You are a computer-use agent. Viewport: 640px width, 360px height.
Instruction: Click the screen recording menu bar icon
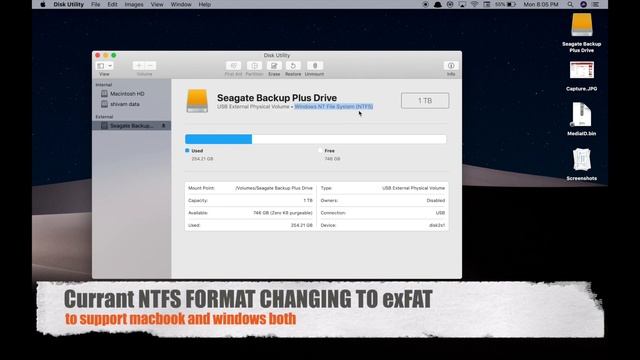(x=426, y=4)
